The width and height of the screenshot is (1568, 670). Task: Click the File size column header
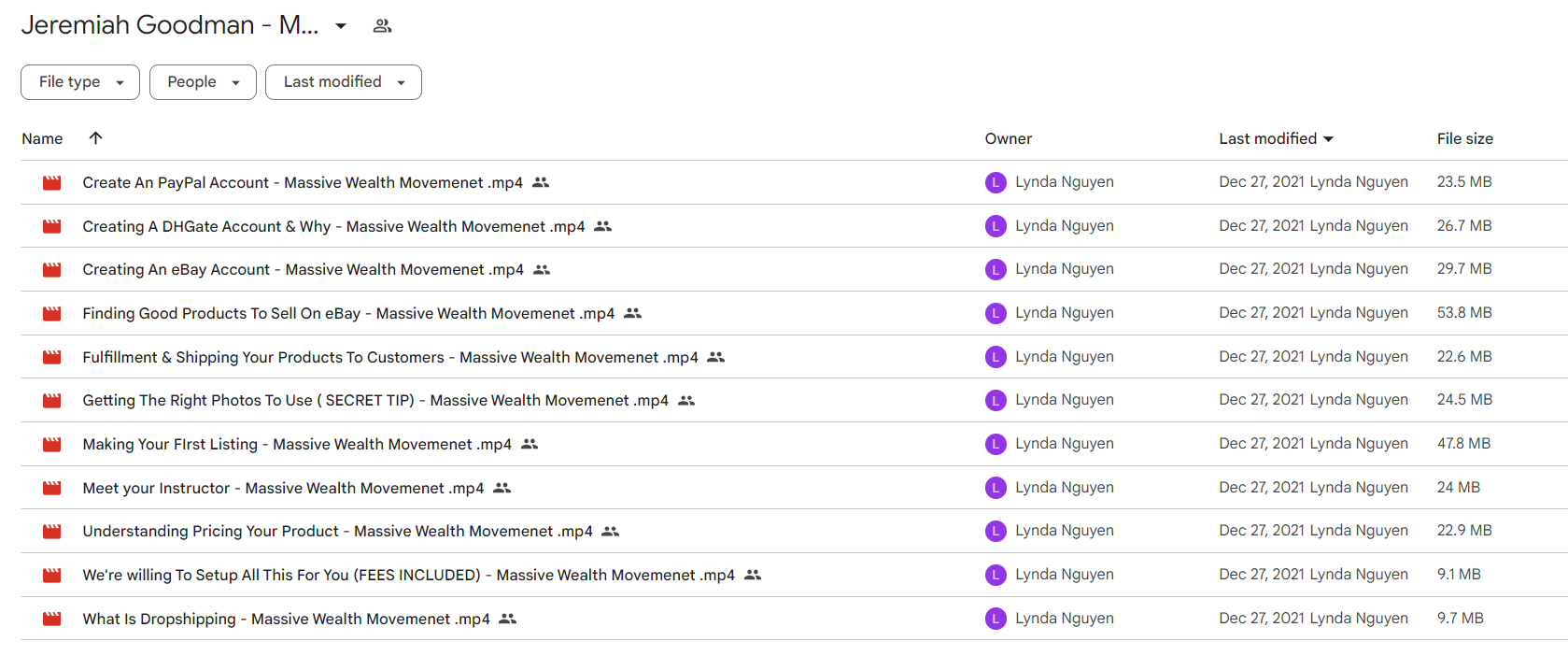point(1464,138)
